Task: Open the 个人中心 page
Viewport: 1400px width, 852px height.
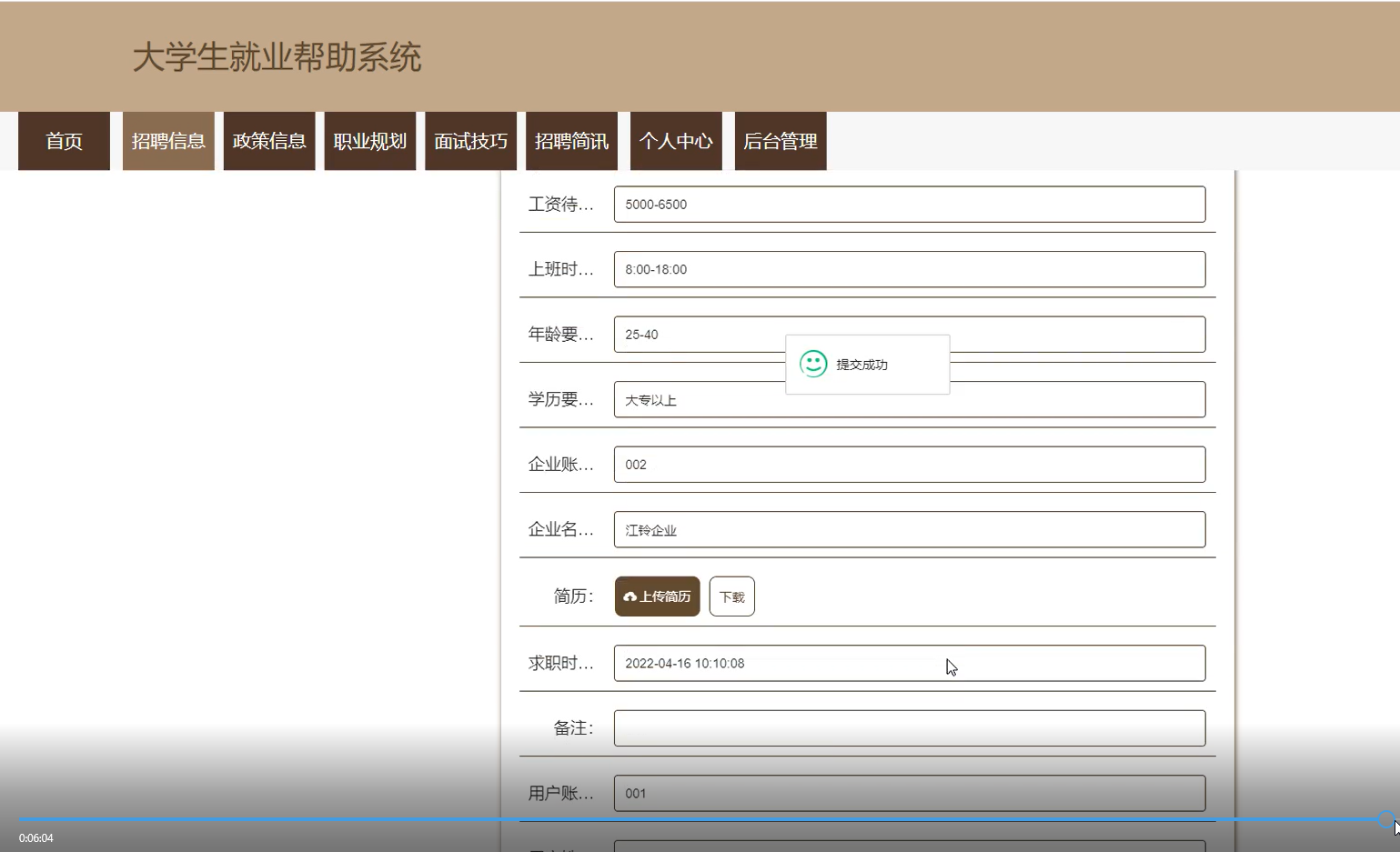Action: point(676,141)
